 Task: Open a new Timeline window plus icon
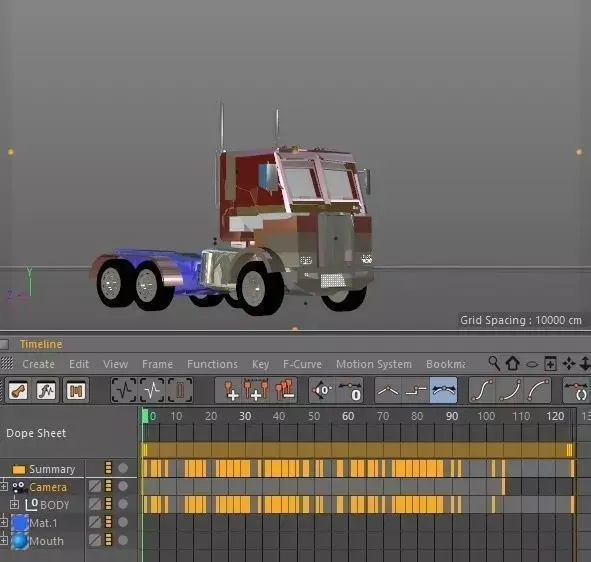[550, 364]
